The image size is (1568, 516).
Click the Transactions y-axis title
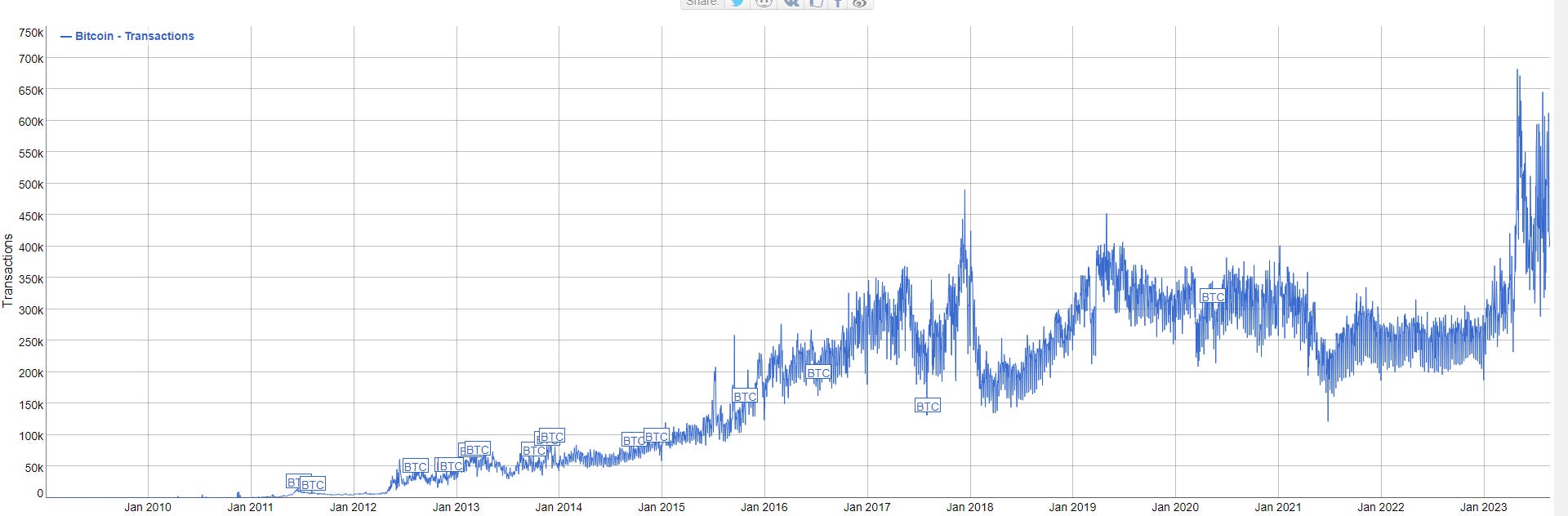(x=8, y=270)
